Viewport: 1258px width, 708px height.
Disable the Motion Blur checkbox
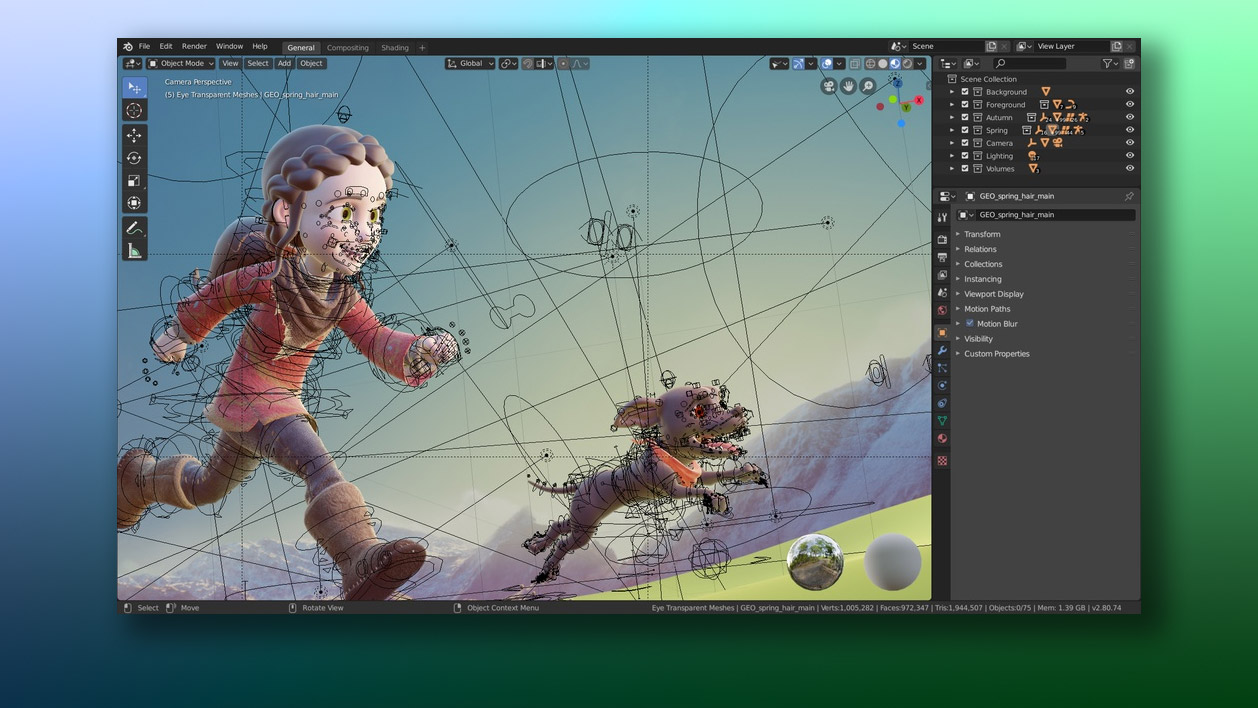pos(970,324)
